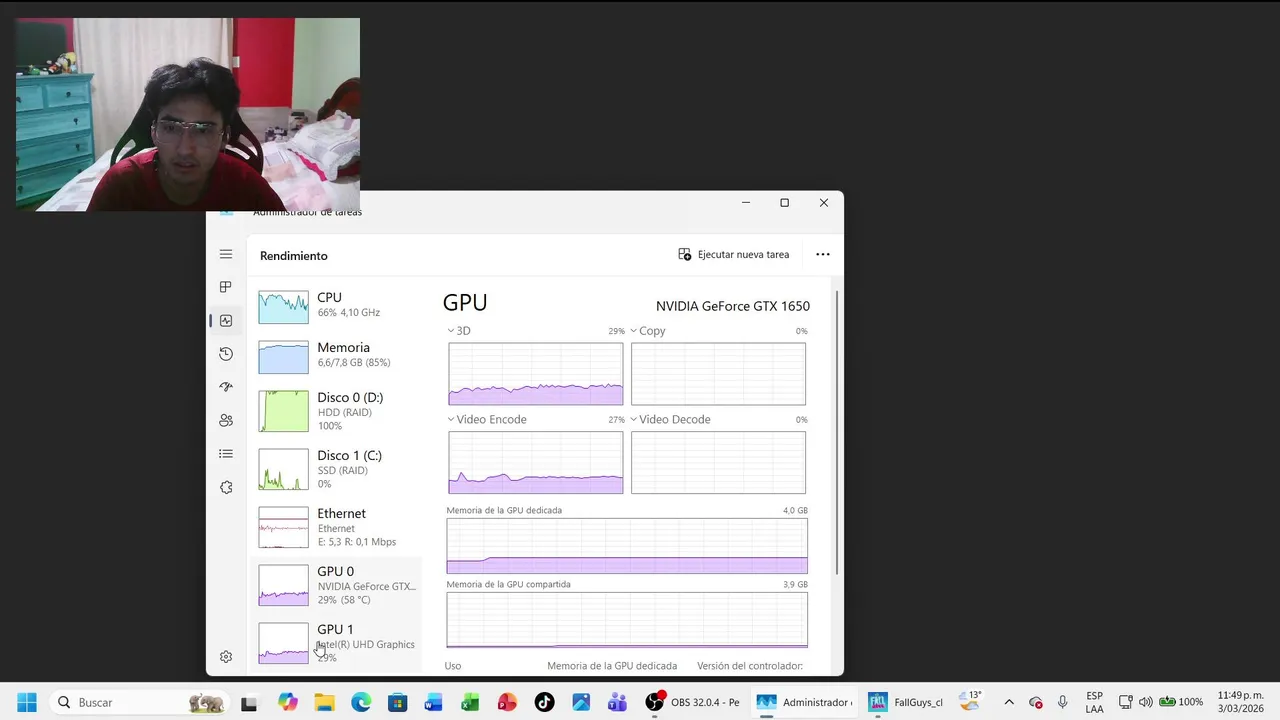
Task: Select GPU 0 NVIDIA GeForce entry
Action: click(x=338, y=585)
